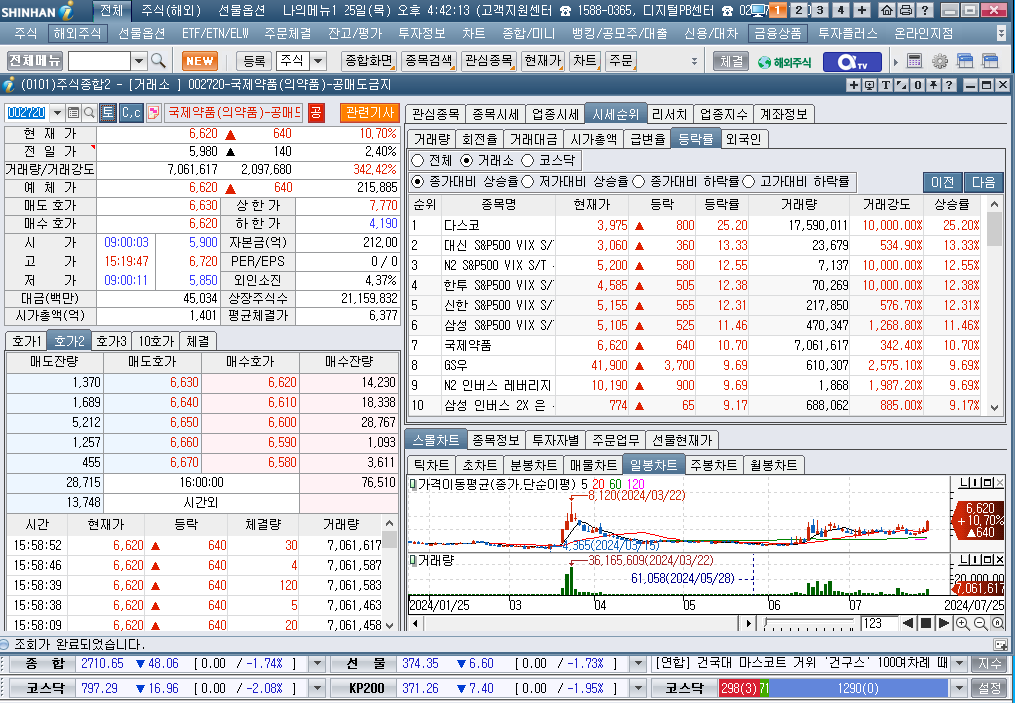
Task: Open settings gear in toolbar
Action: click(x=939, y=61)
